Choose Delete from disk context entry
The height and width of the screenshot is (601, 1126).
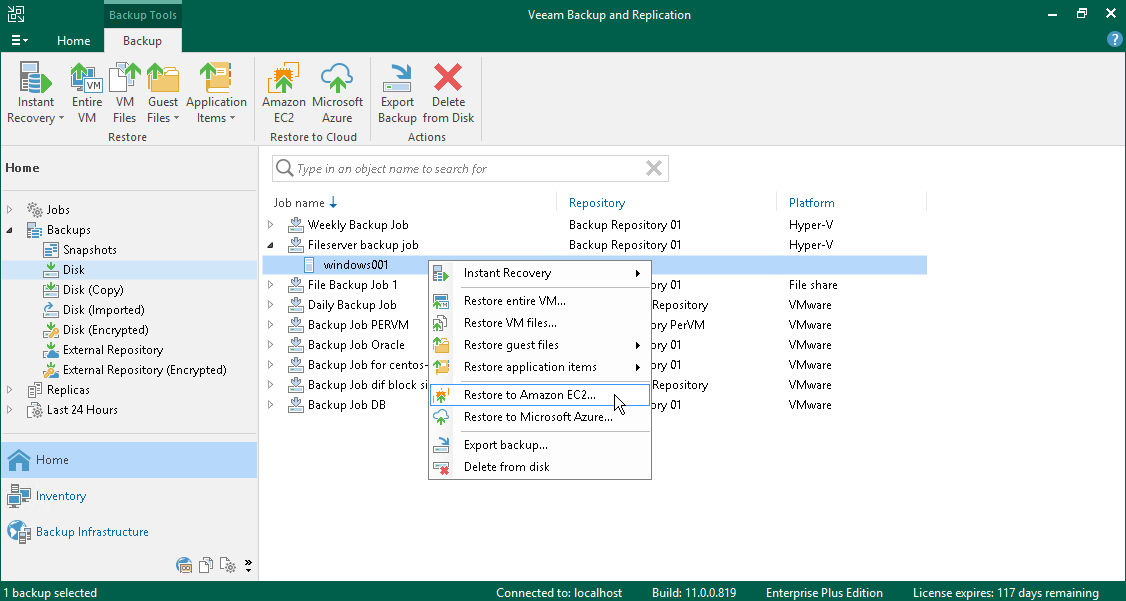539,467
